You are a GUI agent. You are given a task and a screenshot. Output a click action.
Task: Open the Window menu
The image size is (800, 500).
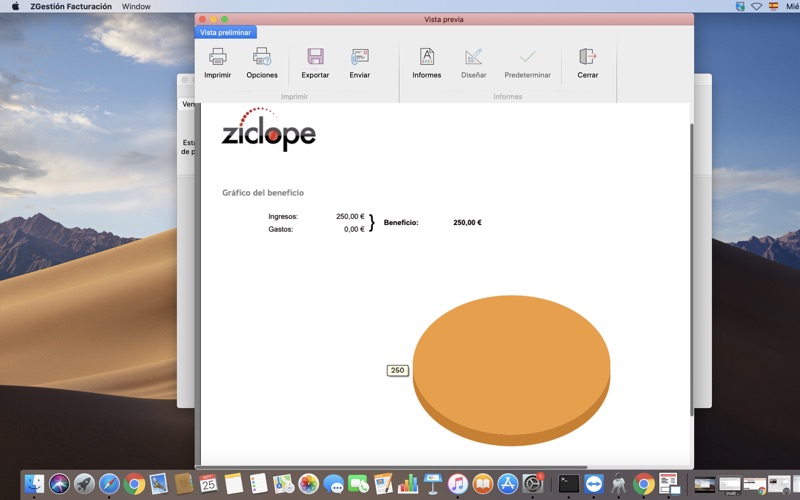click(136, 6)
